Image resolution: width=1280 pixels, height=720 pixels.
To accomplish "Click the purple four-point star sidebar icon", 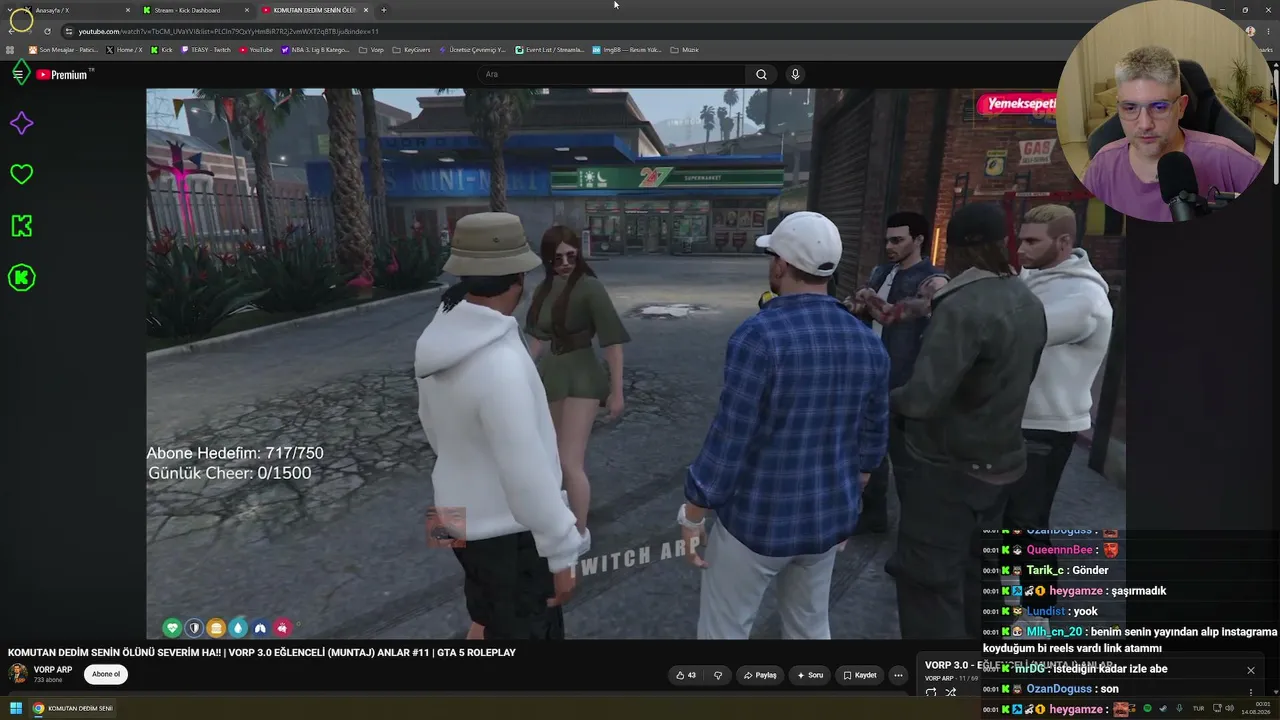I will [21, 123].
